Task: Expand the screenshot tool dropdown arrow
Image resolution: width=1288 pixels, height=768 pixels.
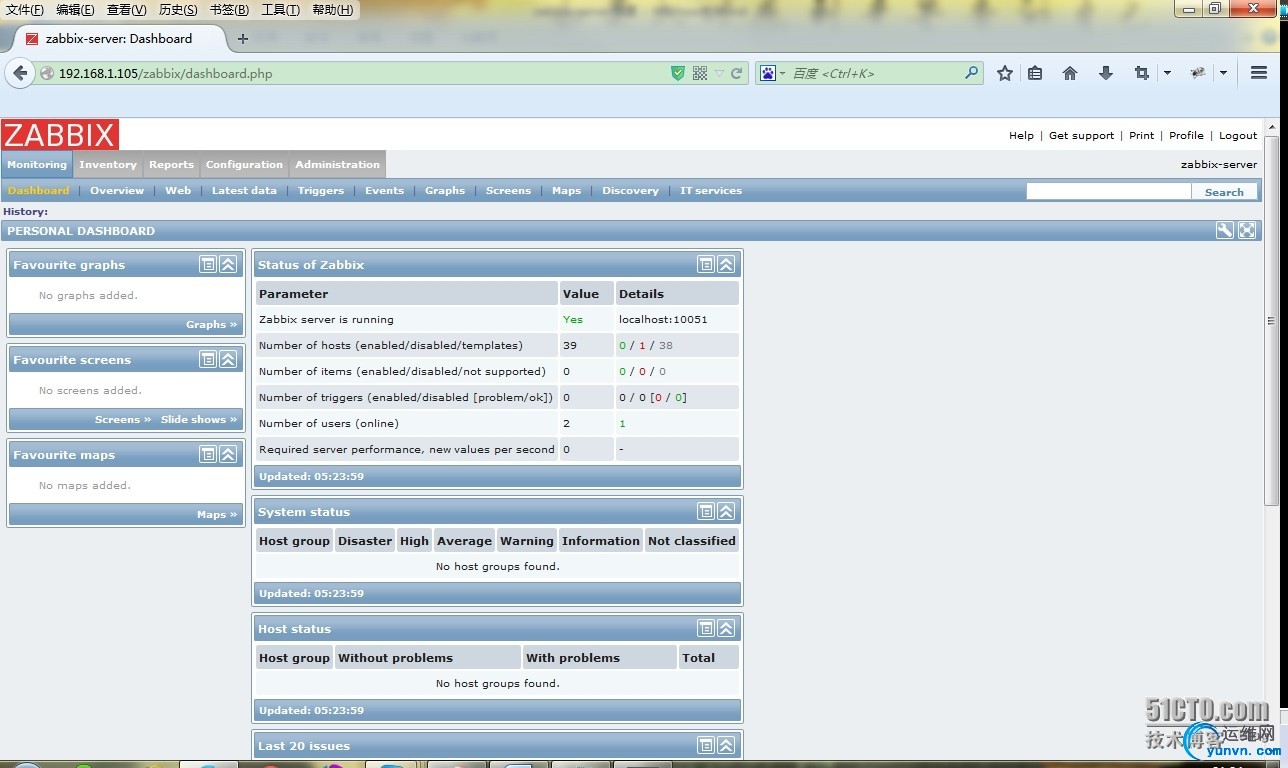Action: point(1167,73)
